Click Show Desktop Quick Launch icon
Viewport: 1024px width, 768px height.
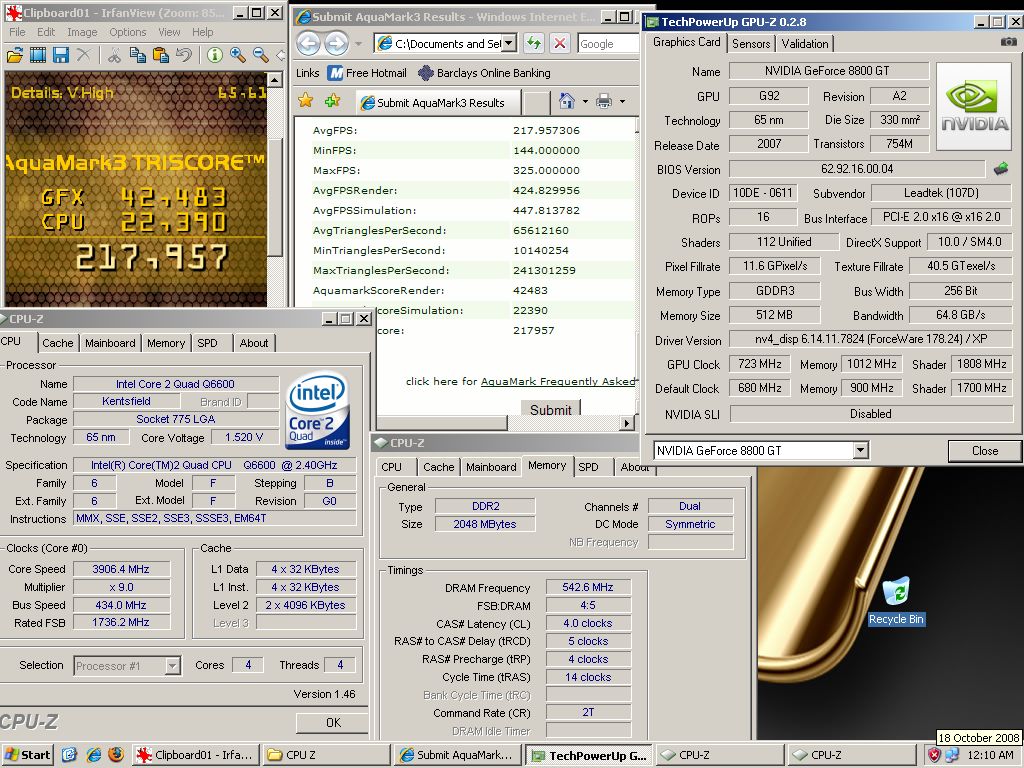(x=70, y=755)
